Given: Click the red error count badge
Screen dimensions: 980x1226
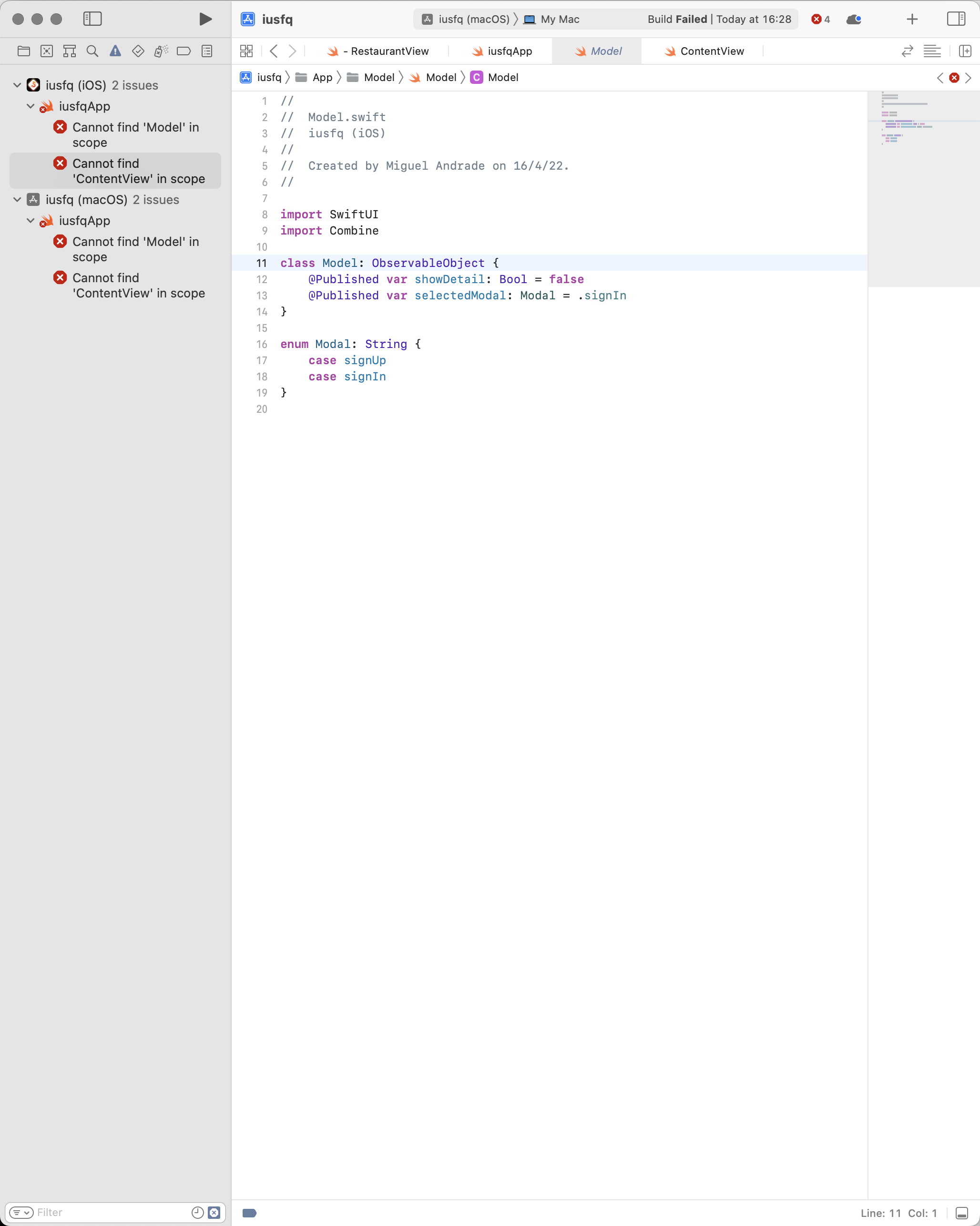Looking at the screenshot, I should click(x=820, y=20).
